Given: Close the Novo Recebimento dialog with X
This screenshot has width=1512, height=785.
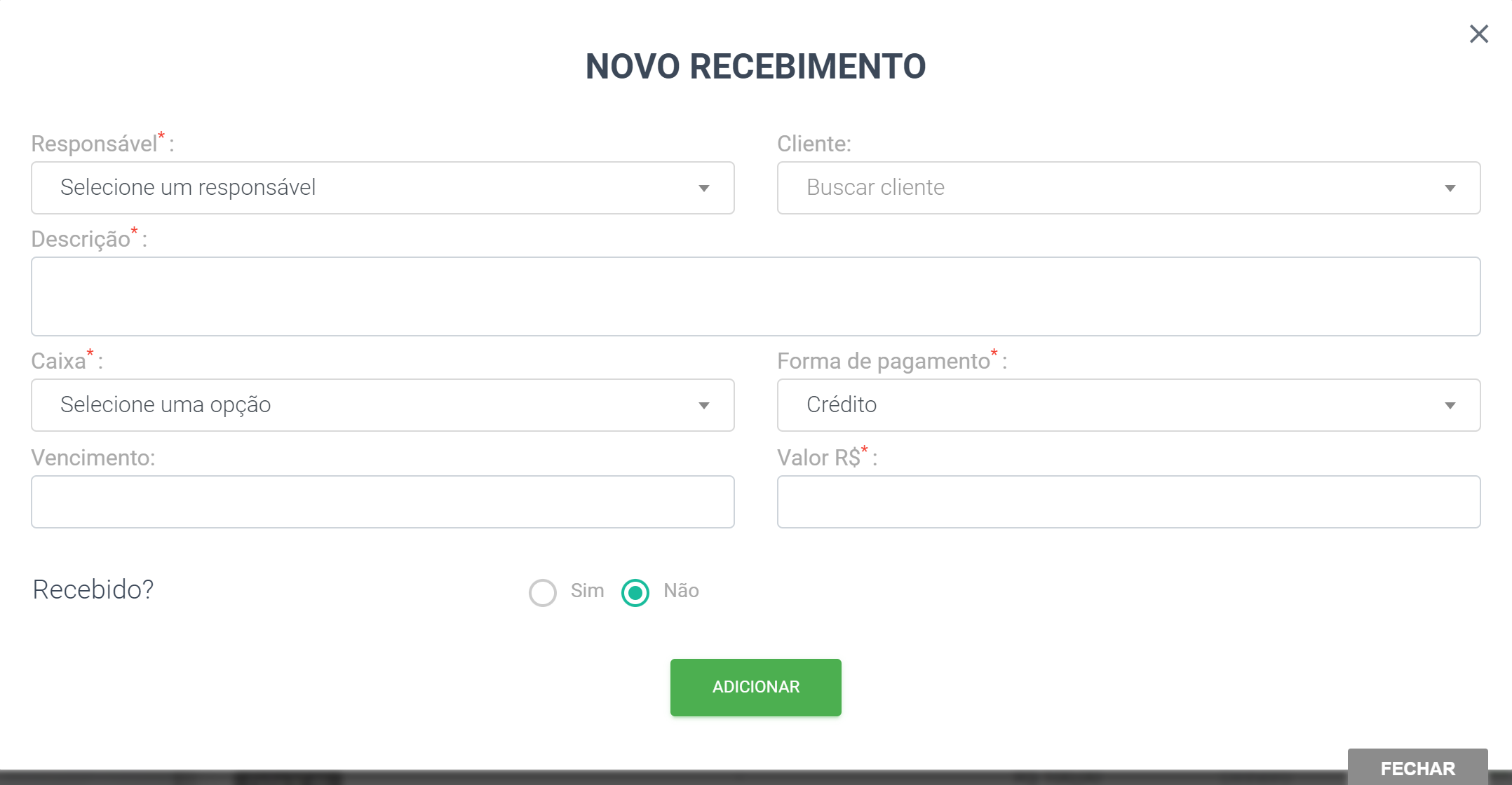Looking at the screenshot, I should [1478, 34].
